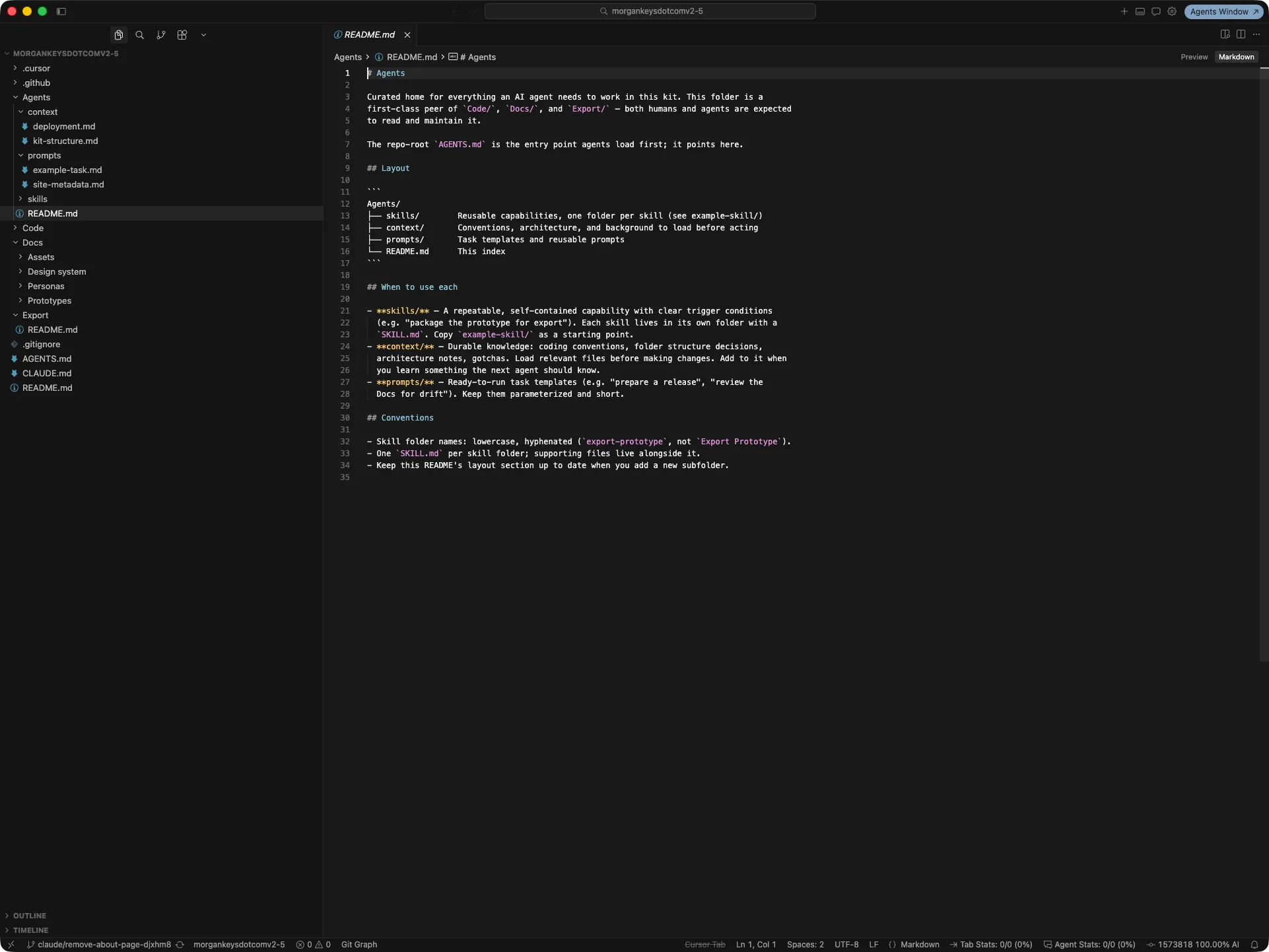Click Ln 1, Col 1 status item

click(x=756, y=945)
